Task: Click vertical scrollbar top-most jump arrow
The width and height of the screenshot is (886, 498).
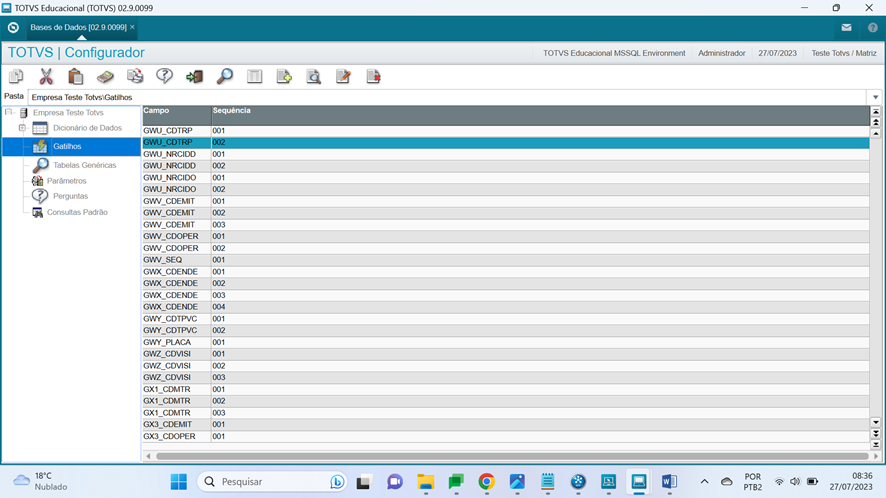Action: (876, 111)
